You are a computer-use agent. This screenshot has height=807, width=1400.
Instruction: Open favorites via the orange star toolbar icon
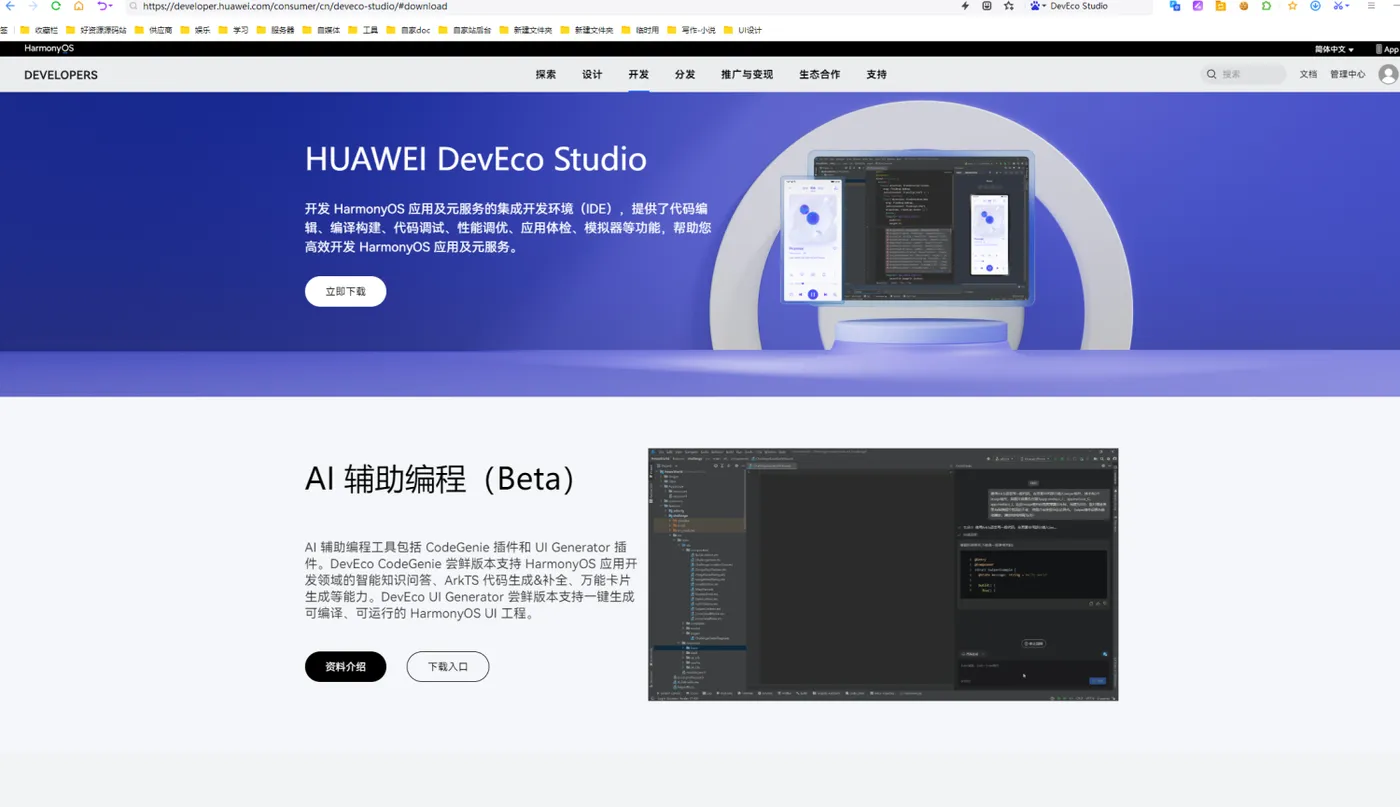(x=1292, y=6)
